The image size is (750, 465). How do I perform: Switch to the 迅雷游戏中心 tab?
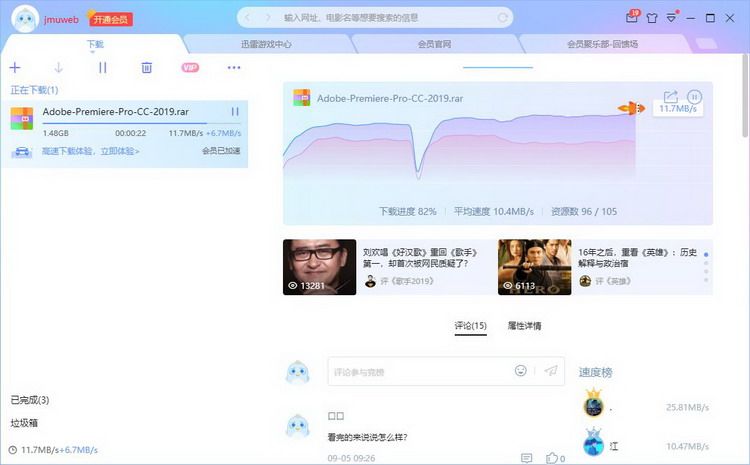point(266,44)
